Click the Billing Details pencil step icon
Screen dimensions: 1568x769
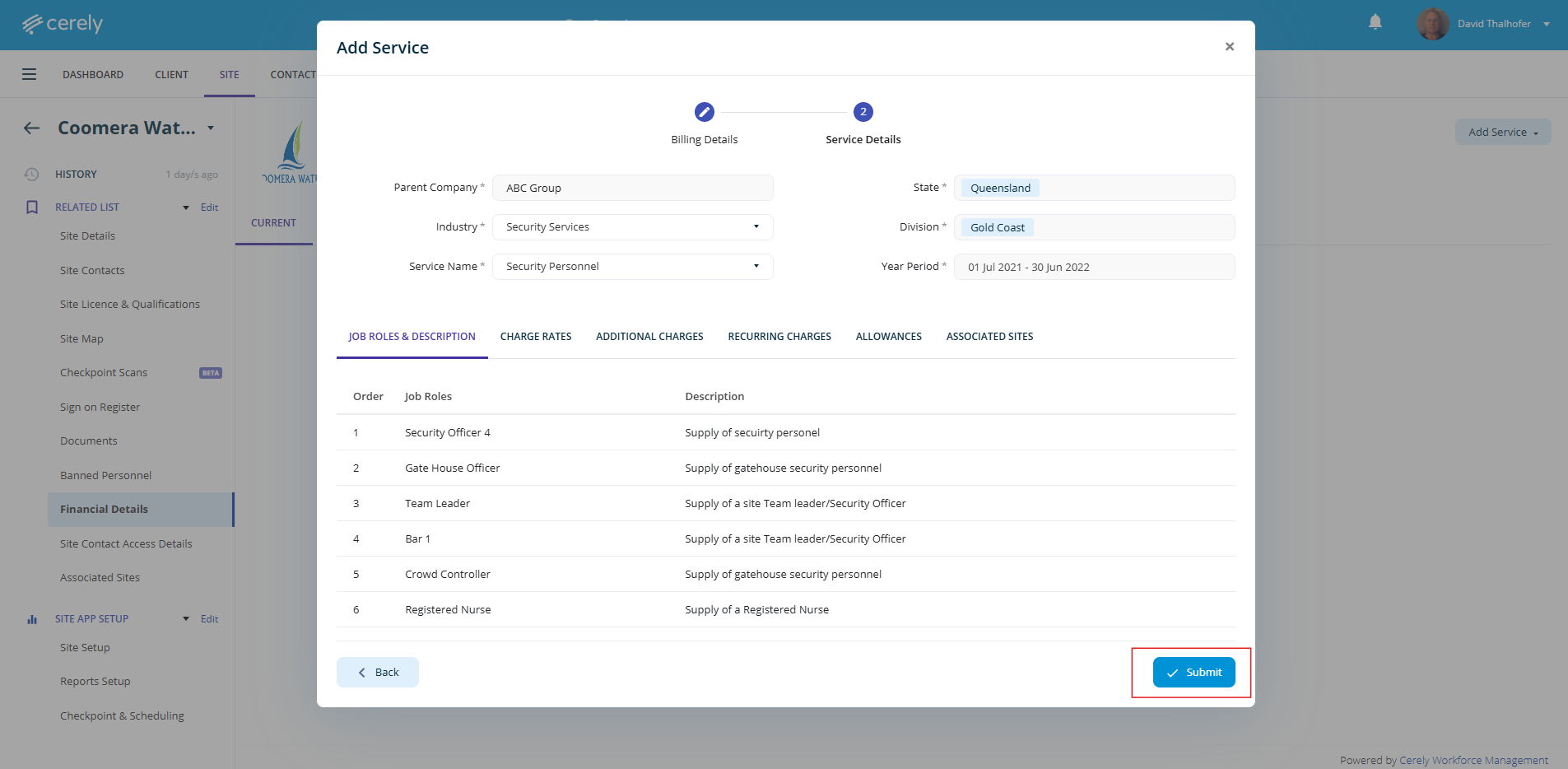[x=704, y=112]
